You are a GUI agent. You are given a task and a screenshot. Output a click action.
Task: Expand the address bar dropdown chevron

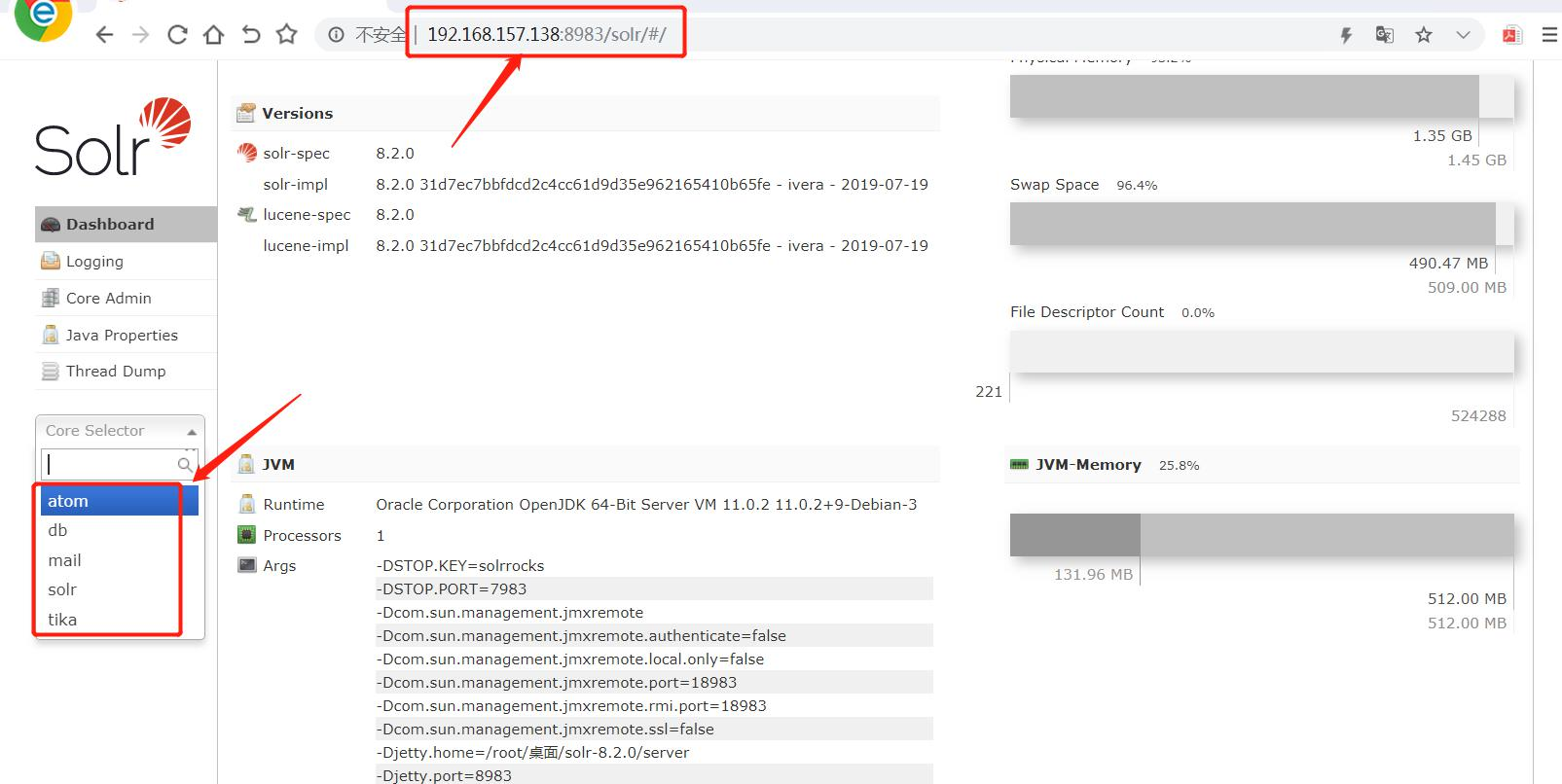click(1463, 35)
